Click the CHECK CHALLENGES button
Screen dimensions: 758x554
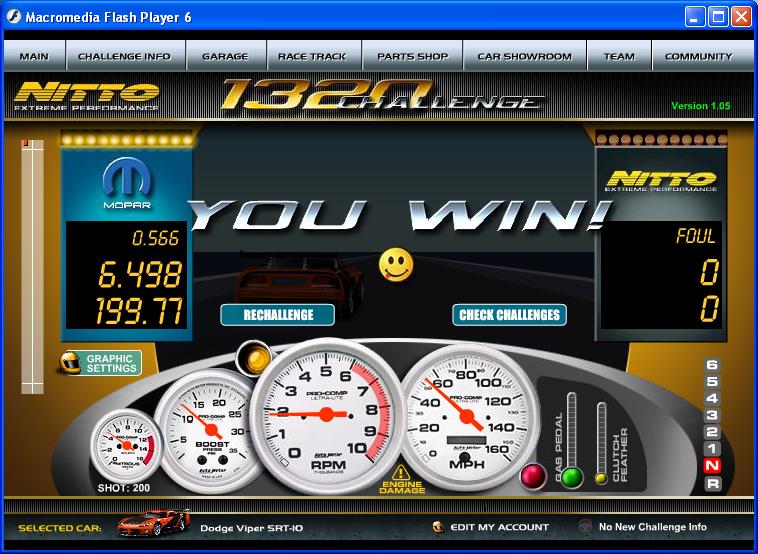coord(510,315)
